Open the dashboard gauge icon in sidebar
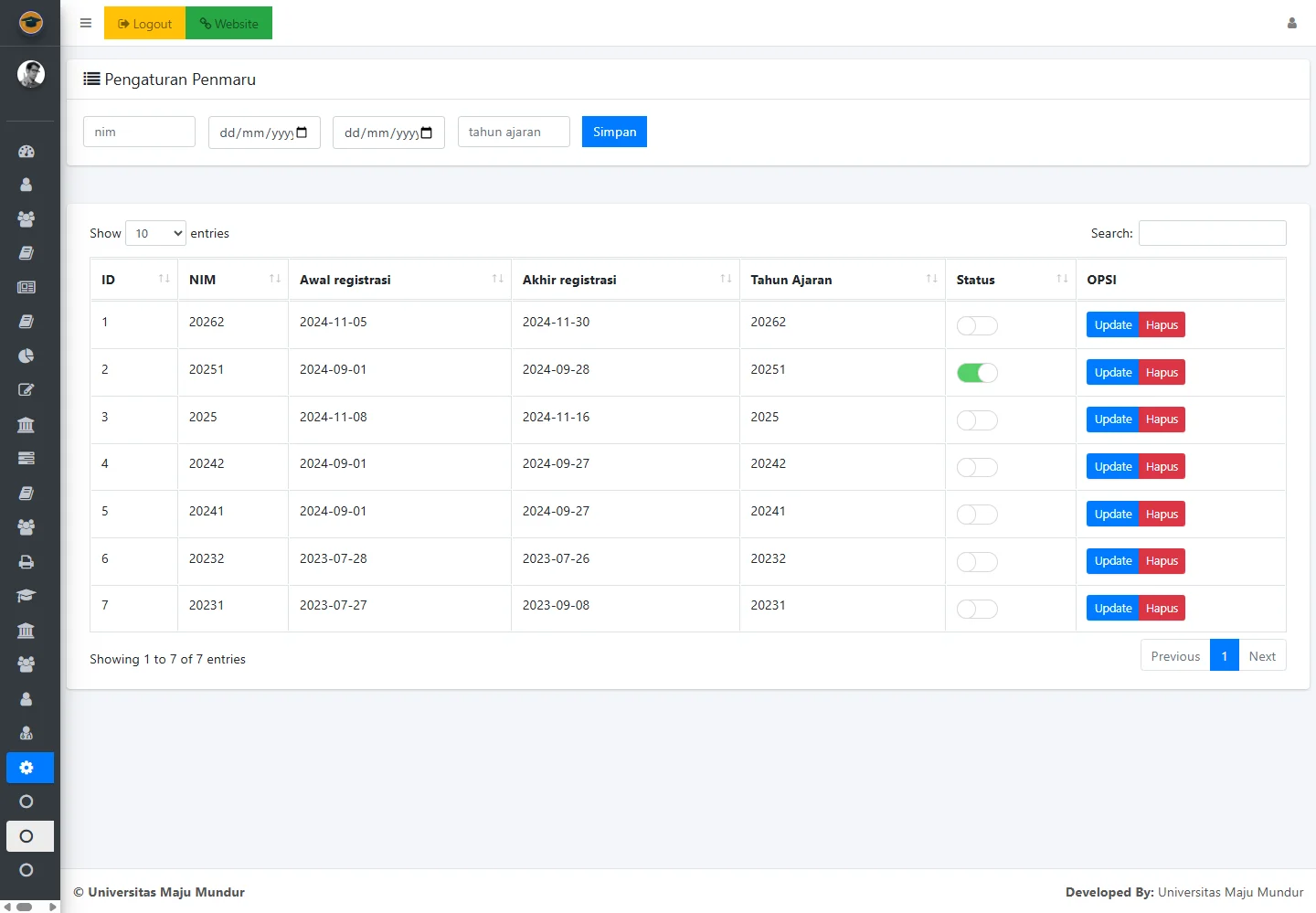 tap(27, 152)
